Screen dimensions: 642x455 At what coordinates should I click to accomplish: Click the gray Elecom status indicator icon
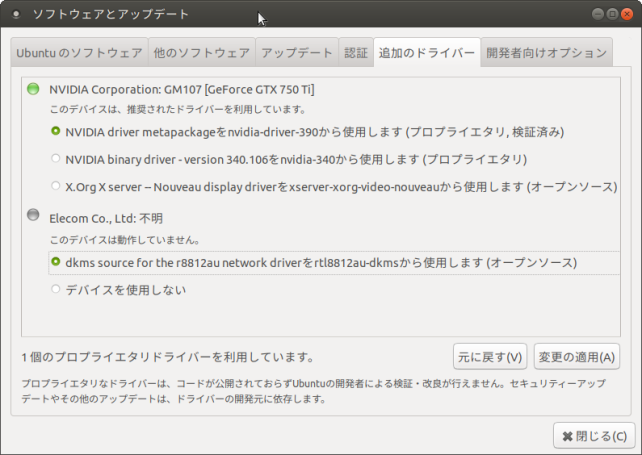click(33, 215)
